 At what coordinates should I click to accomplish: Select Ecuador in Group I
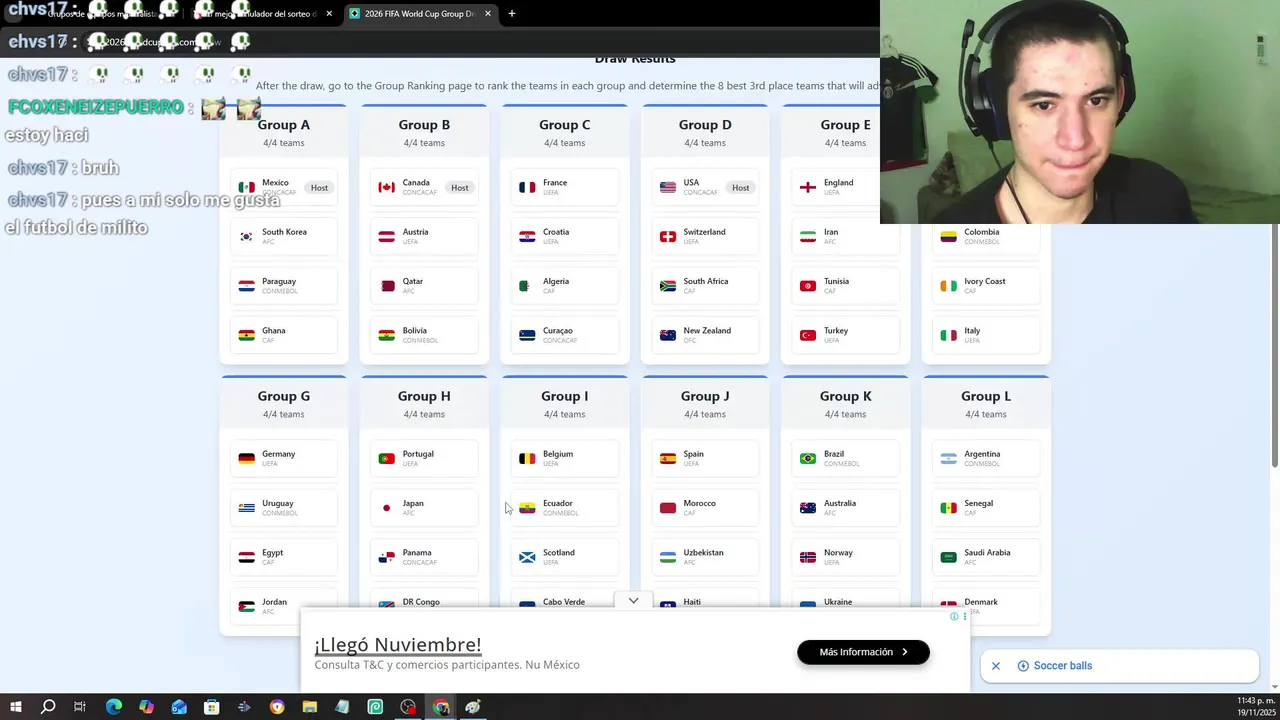(x=565, y=508)
